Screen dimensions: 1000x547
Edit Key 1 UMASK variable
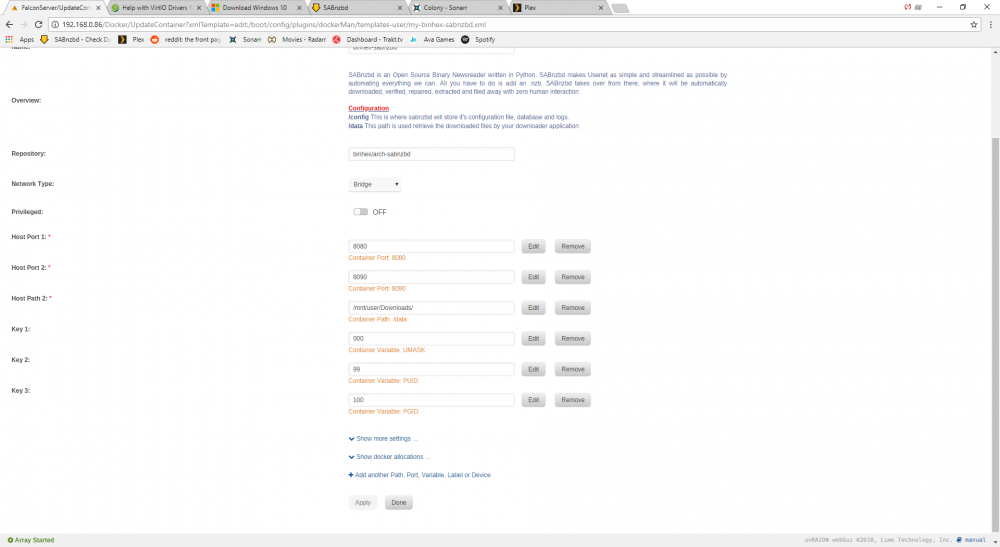pos(533,339)
